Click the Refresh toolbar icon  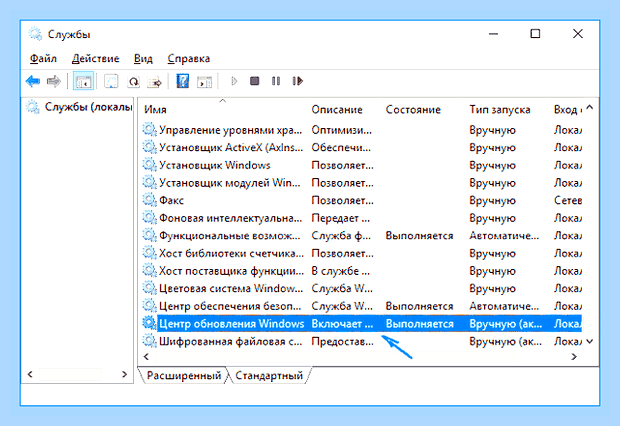click(x=134, y=81)
